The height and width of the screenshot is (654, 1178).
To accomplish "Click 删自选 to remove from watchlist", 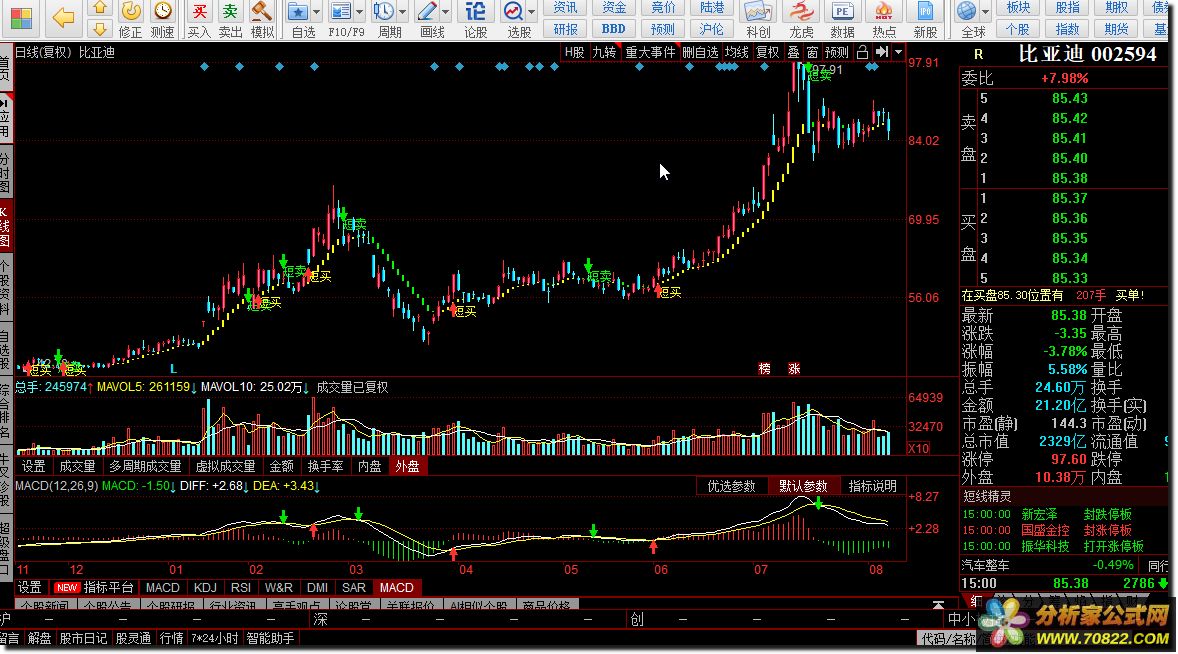I will point(700,53).
